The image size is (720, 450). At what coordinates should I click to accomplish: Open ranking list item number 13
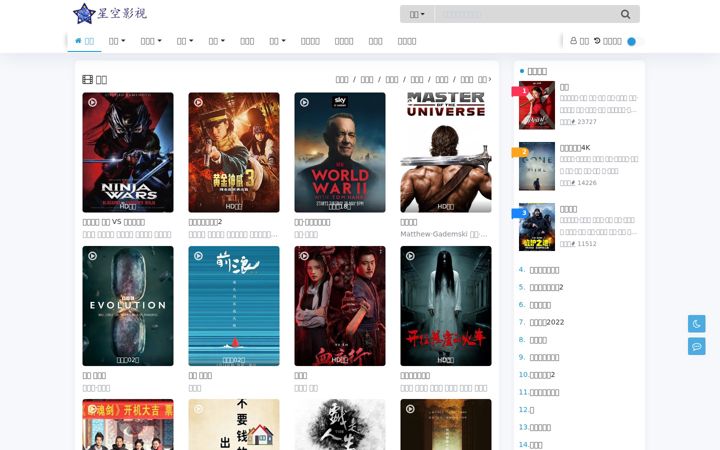540,428
